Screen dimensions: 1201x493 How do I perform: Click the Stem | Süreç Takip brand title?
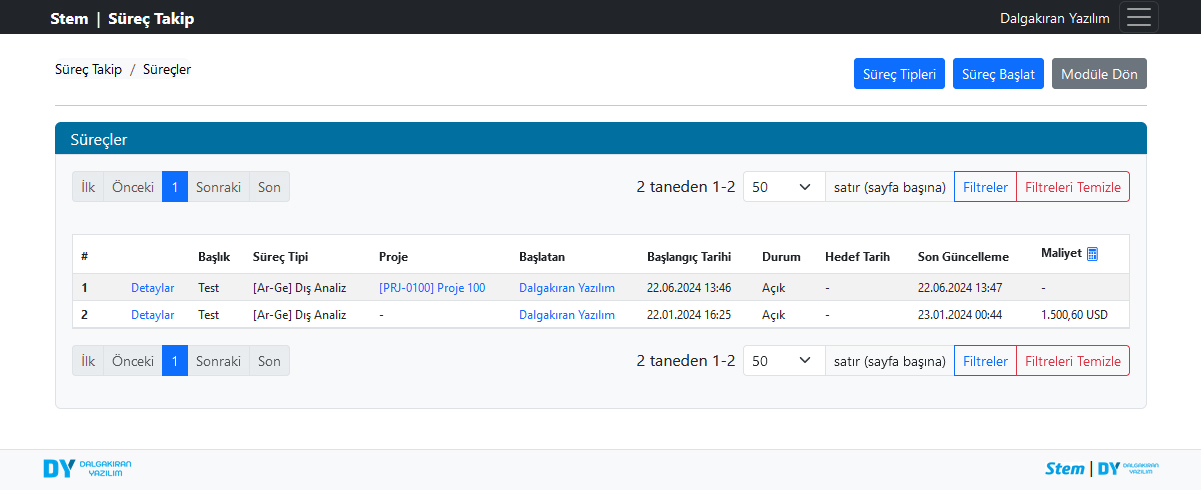pyautogui.click(x=122, y=18)
